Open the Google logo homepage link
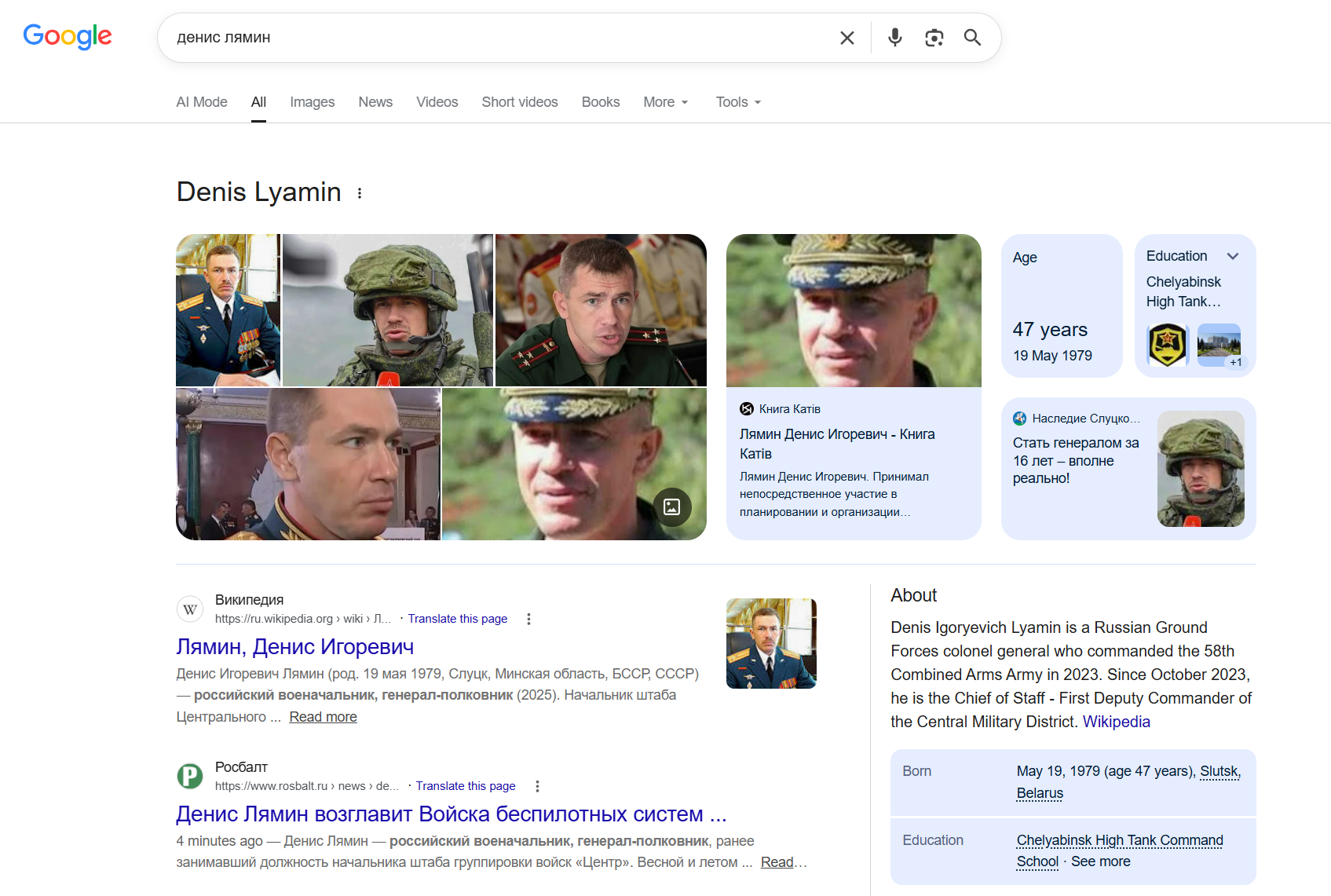The image size is (1331, 896). coord(68,36)
